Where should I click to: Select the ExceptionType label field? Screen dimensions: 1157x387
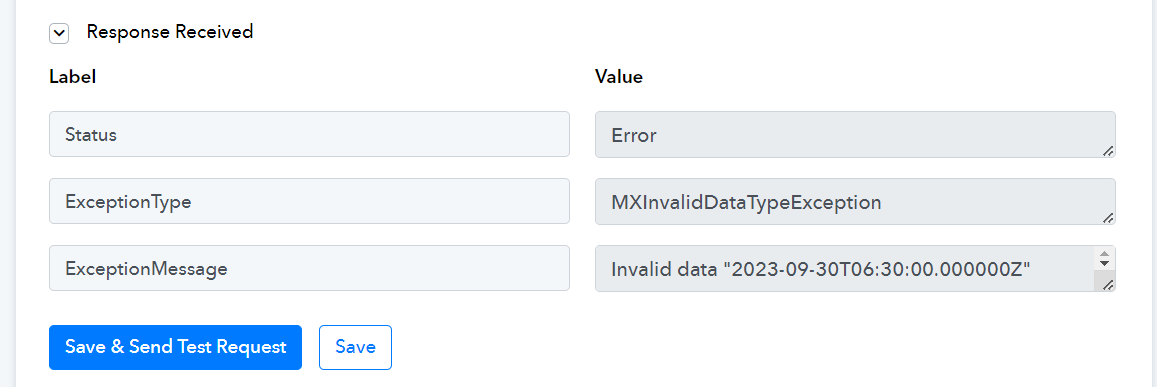[x=309, y=201]
